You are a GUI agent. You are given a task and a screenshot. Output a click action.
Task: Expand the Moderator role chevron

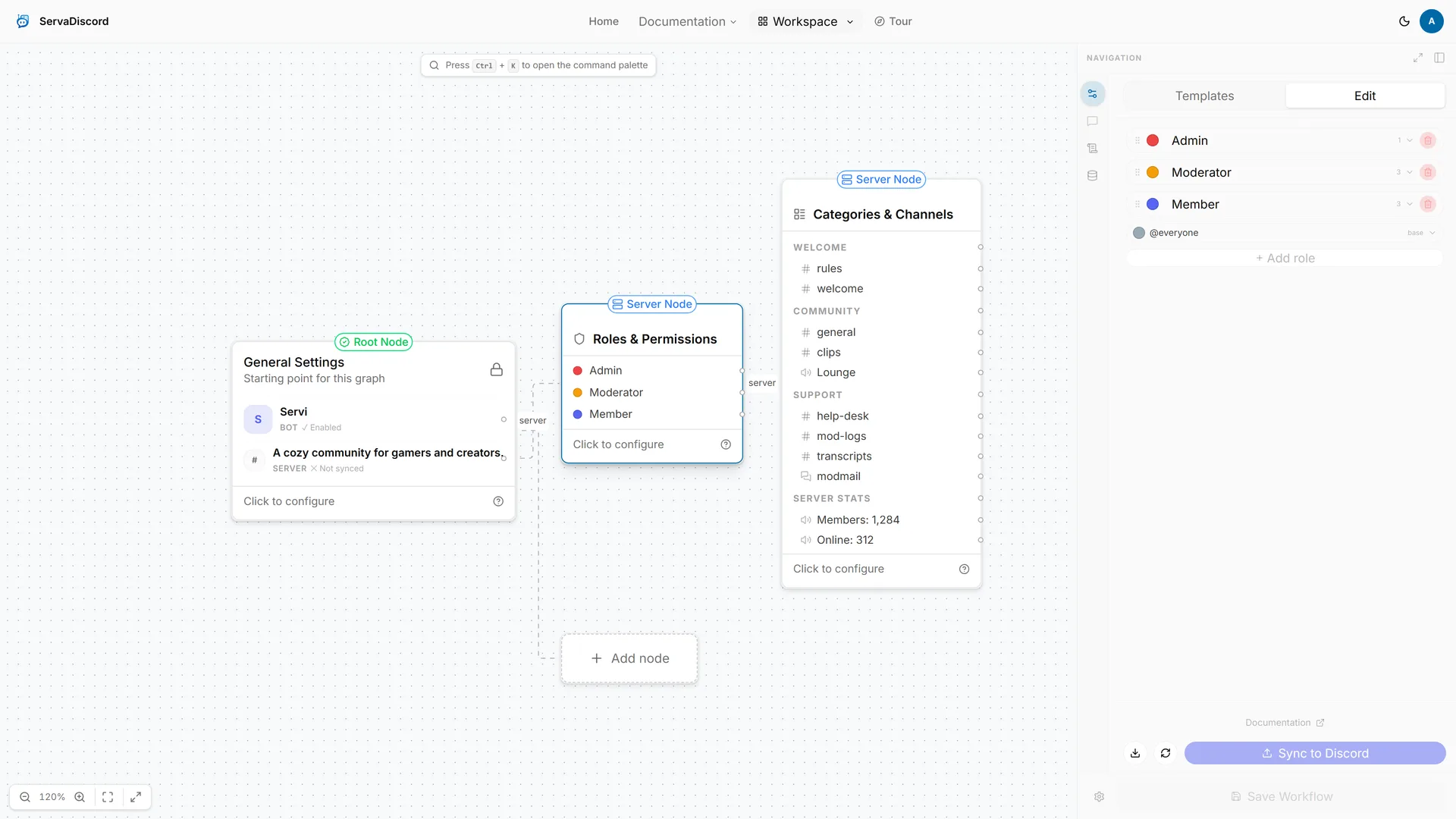1410,172
